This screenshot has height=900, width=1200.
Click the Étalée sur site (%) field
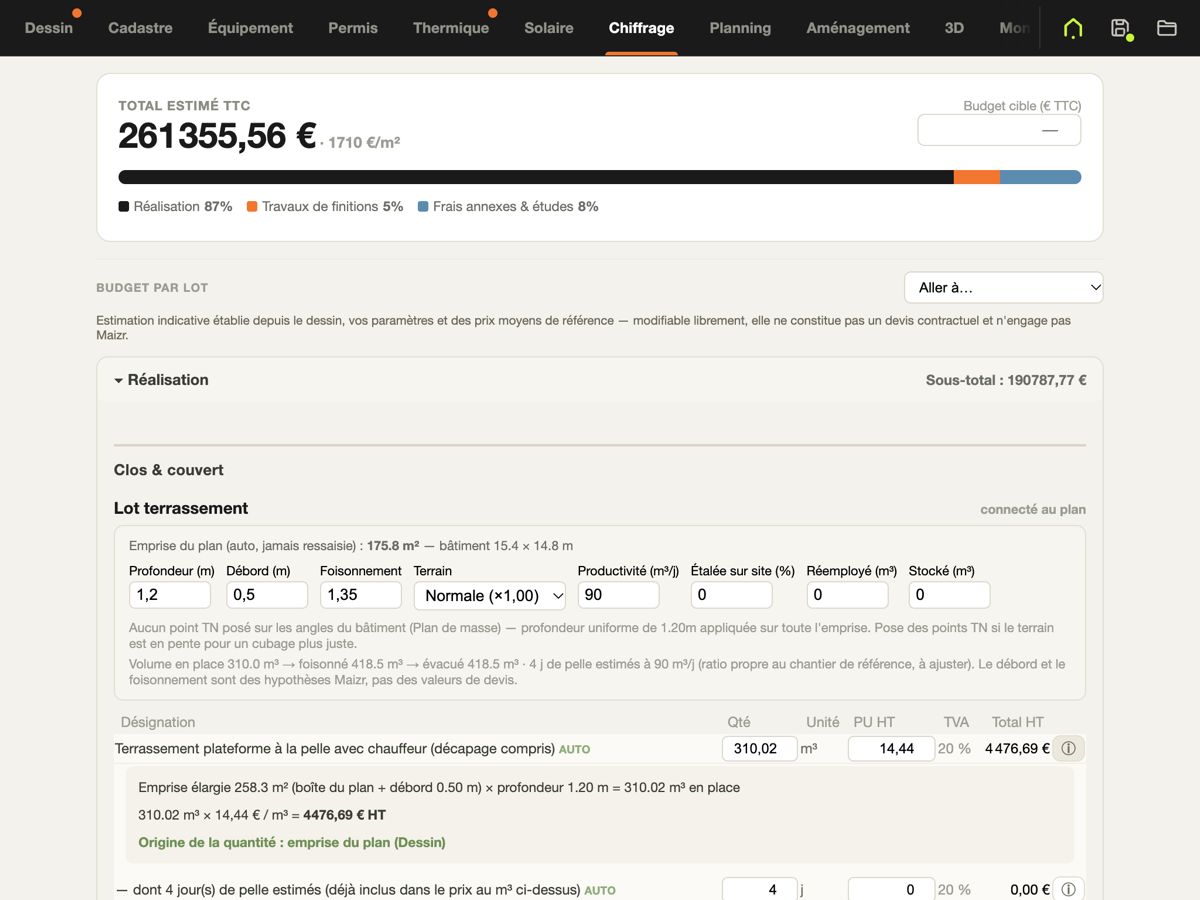click(732, 595)
